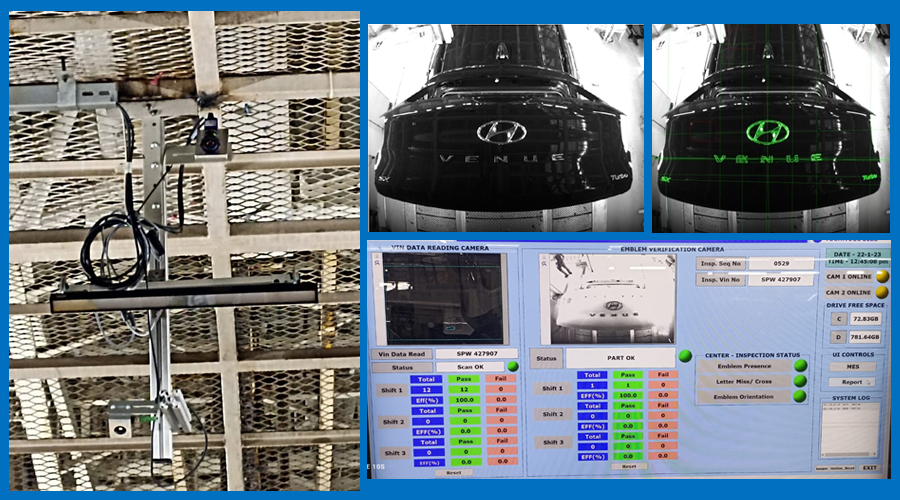
Task: Click the PART OK status field
Action: (620, 358)
